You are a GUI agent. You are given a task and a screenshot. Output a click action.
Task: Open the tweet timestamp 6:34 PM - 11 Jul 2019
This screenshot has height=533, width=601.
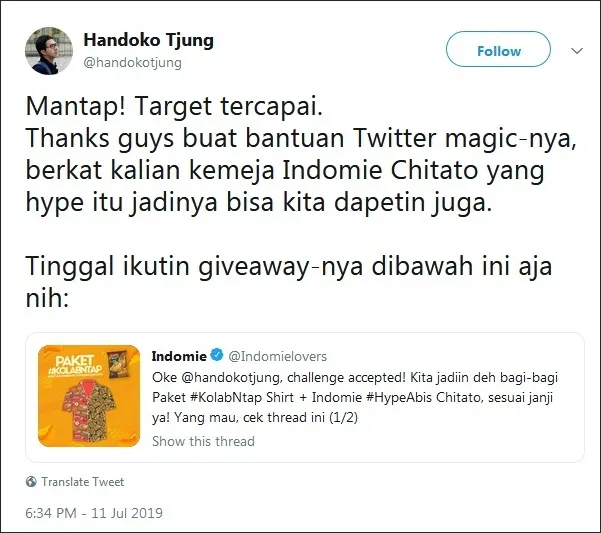pos(94,513)
